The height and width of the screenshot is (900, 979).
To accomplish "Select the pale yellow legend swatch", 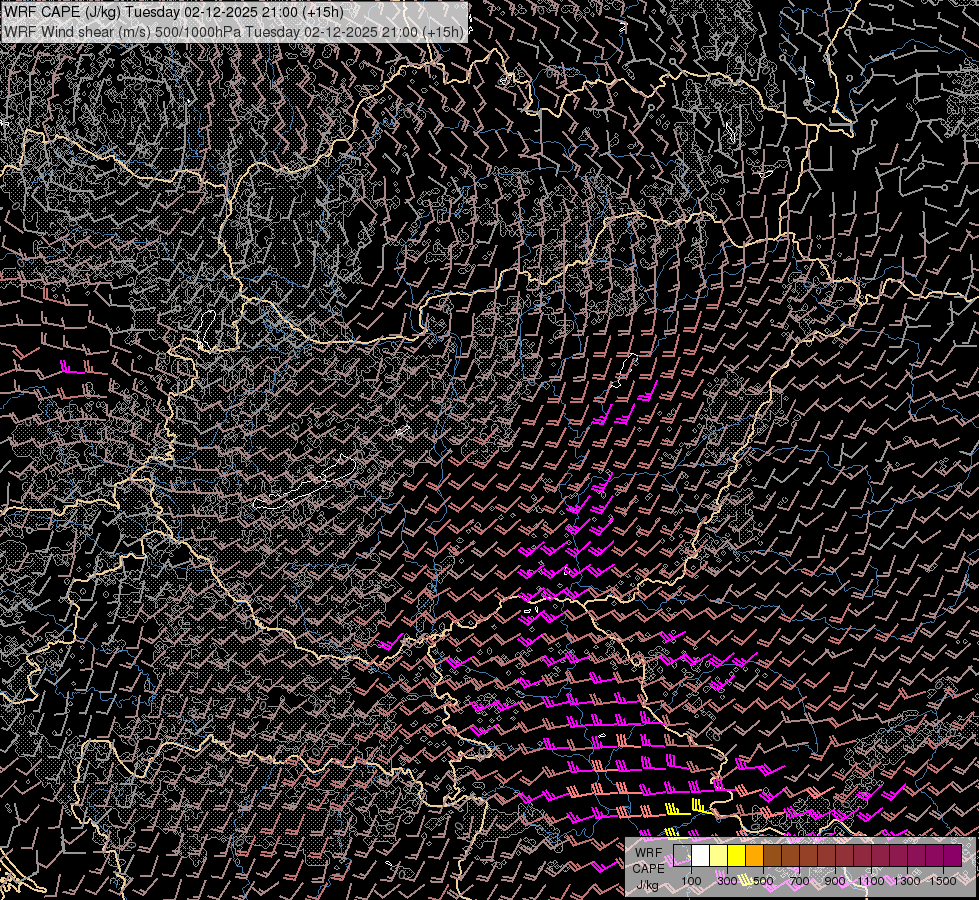I will pyautogui.click(x=719, y=855).
